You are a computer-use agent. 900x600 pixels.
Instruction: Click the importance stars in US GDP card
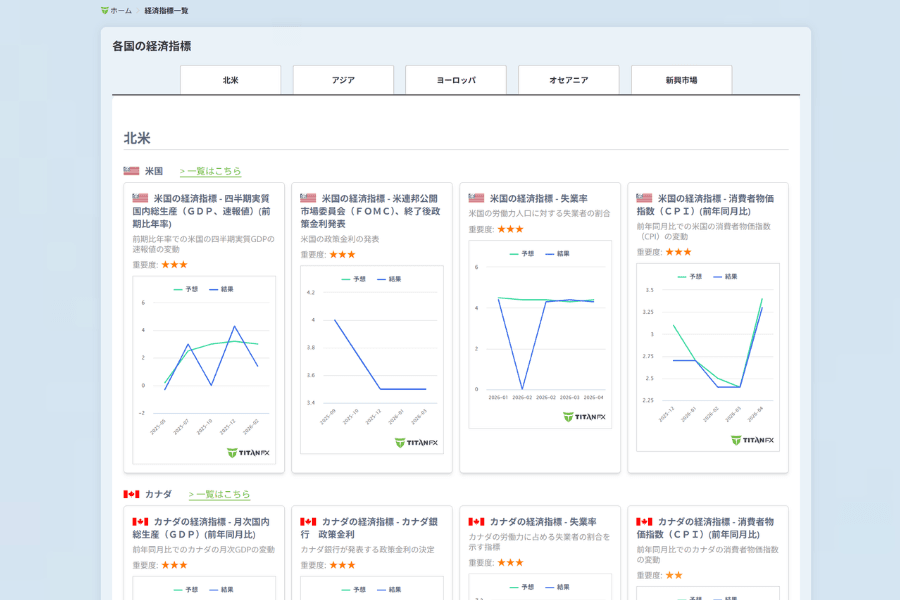pos(174,265)
